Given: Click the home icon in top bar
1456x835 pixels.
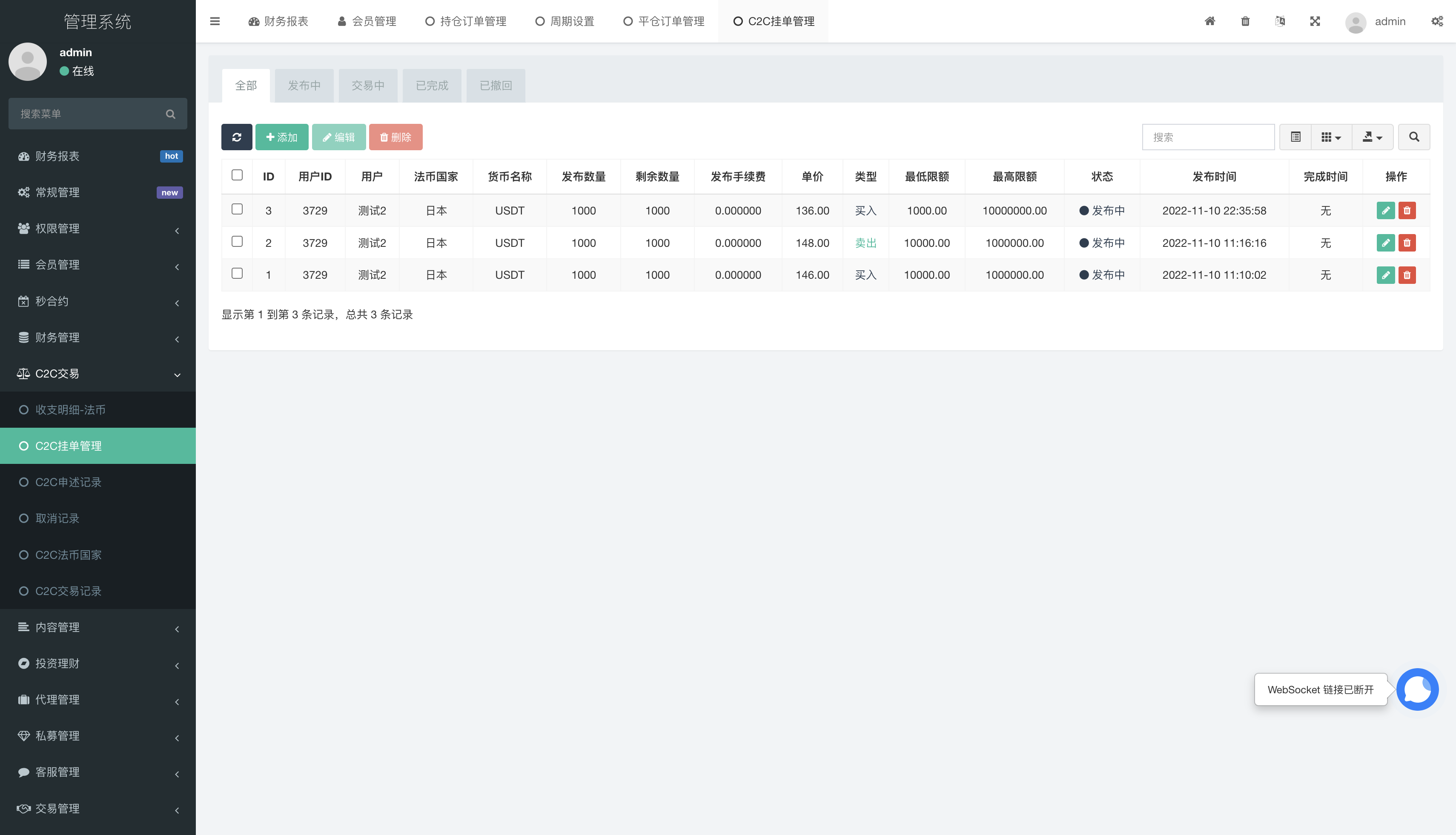Looking at the screenshot, I should (x=1210, y=21).
